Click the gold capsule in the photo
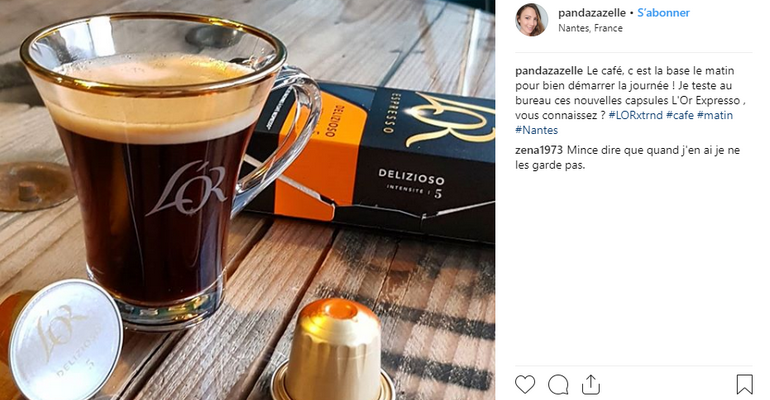770x400 pixels. tap(334, 351)
